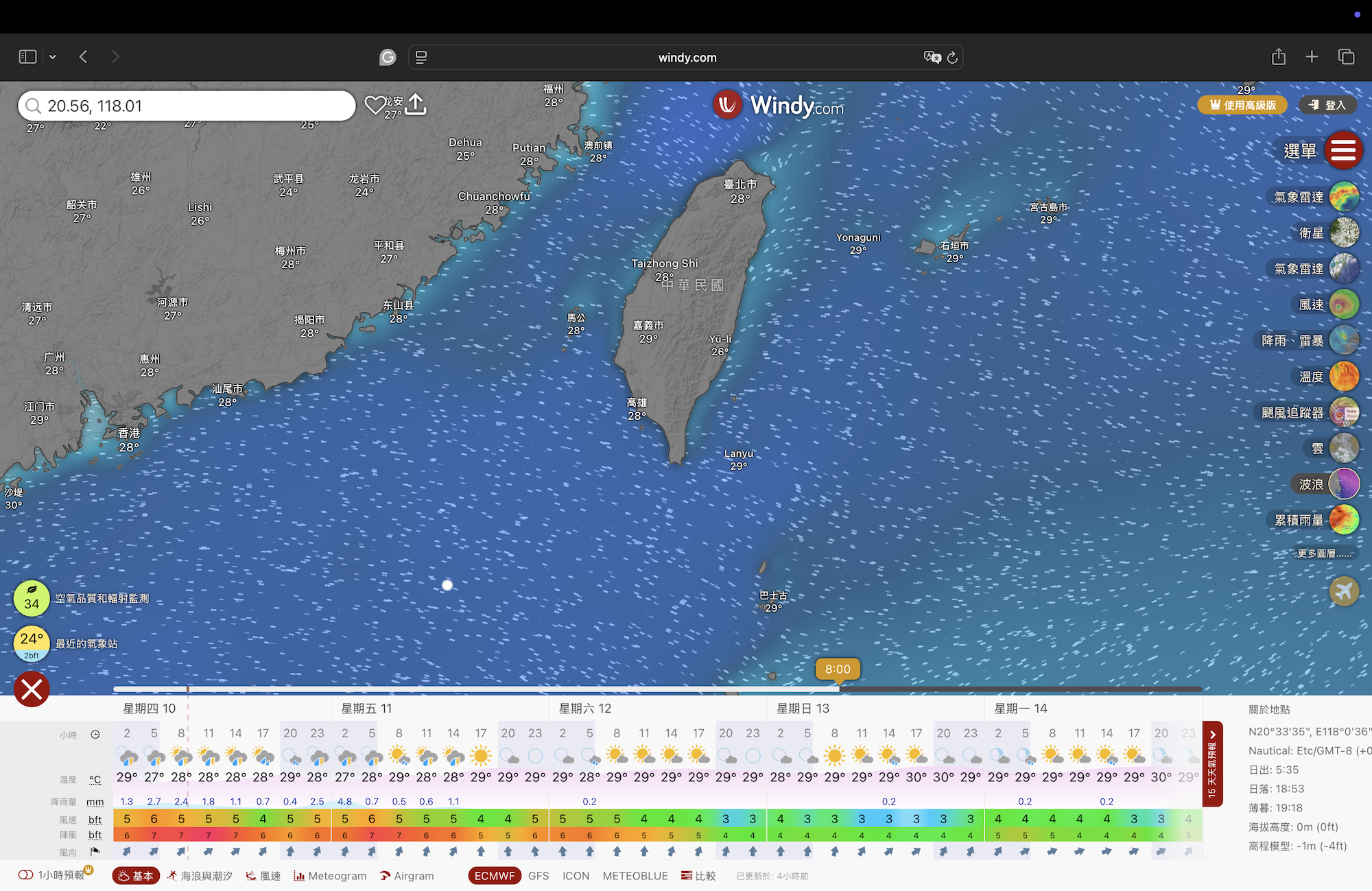Click the 登入 login button
This screenshot has width=1372, height=891.
coord(1327,105)
